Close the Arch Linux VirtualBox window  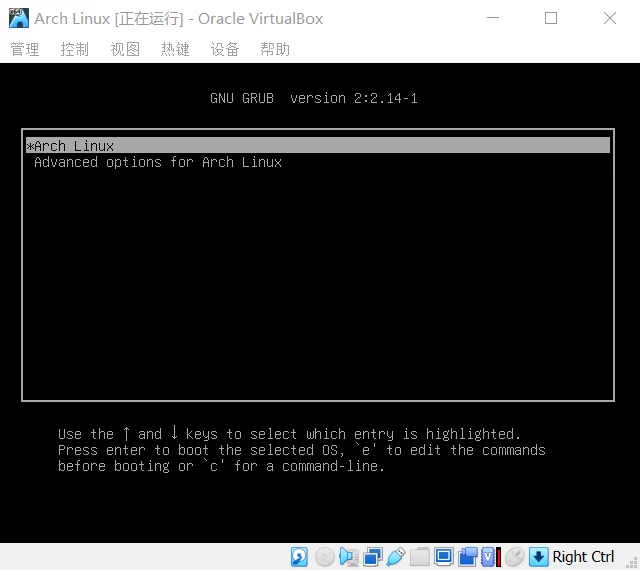(x=610, y=18)
